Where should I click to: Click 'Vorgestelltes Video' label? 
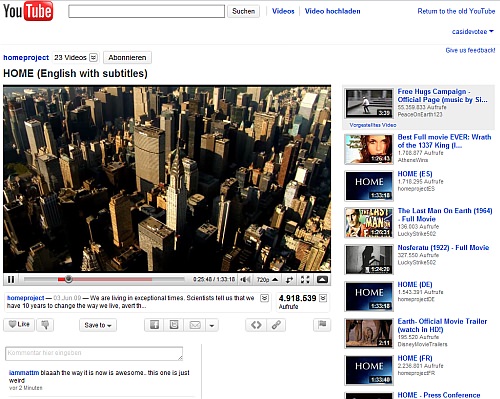(373, 125)
